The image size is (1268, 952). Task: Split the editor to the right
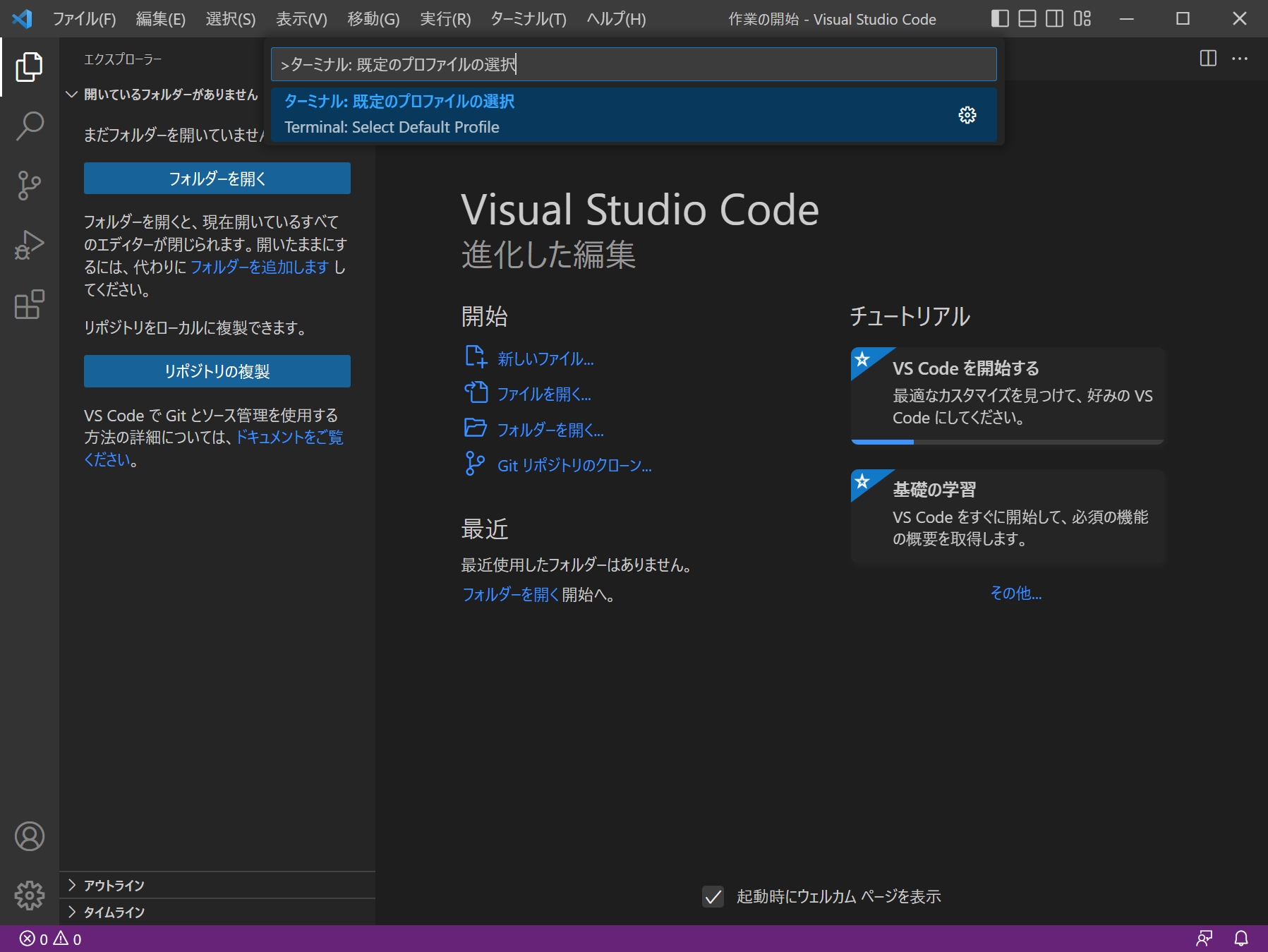pyautogui.click(x=1208, y=59)
